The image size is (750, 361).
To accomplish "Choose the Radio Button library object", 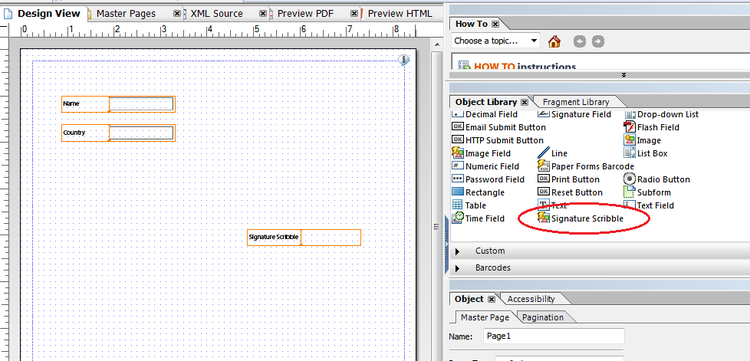I will click(657, 179).
